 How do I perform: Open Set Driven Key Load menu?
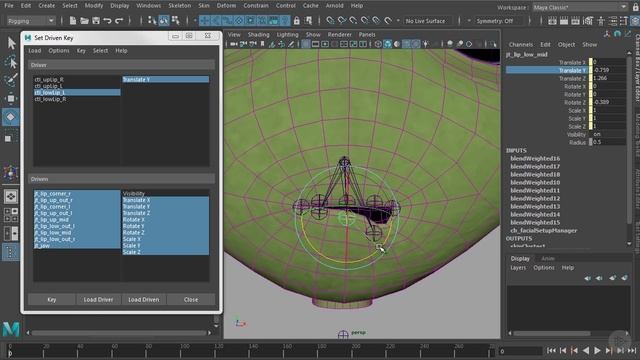(x=35, y=51)
